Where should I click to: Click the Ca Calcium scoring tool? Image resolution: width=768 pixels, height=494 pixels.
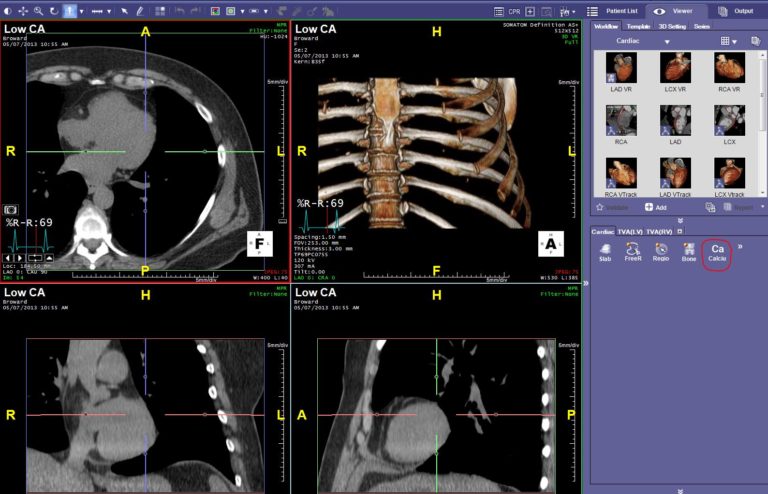click(717, 253)
